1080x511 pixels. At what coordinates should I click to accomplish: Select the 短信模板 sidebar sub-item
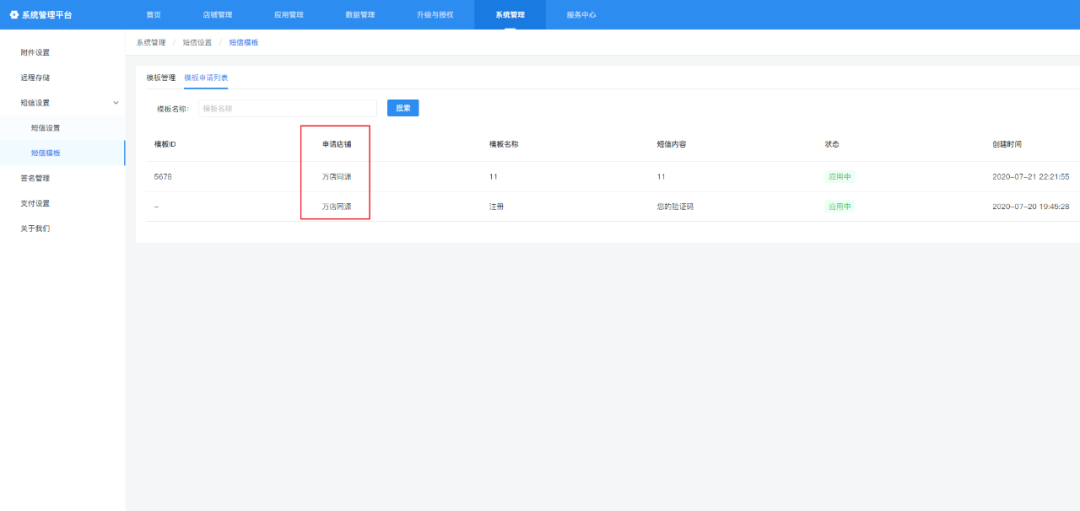pyautogui.click(x=45, y=153)
